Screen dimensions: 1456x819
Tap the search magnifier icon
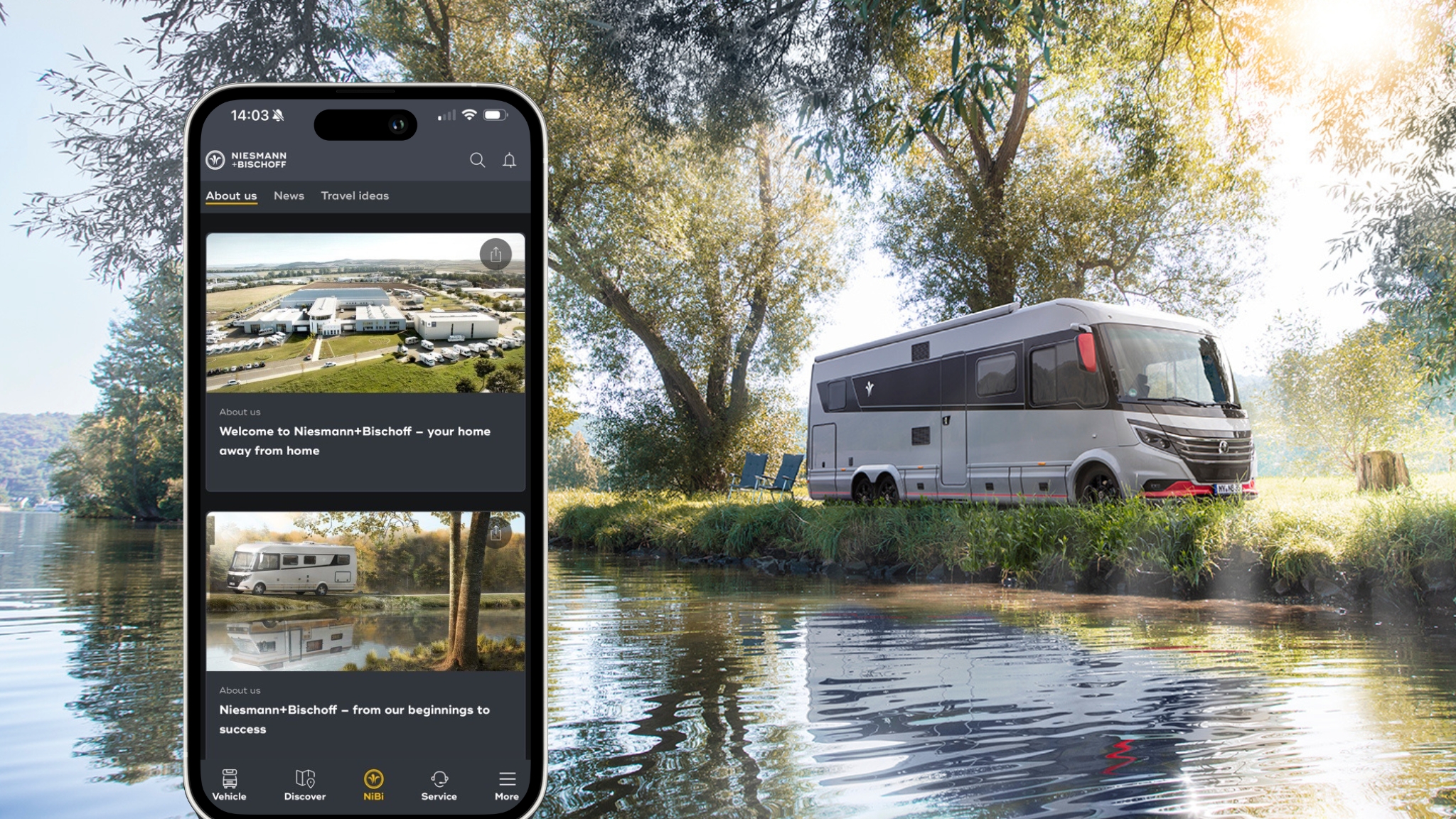[477, 160]
